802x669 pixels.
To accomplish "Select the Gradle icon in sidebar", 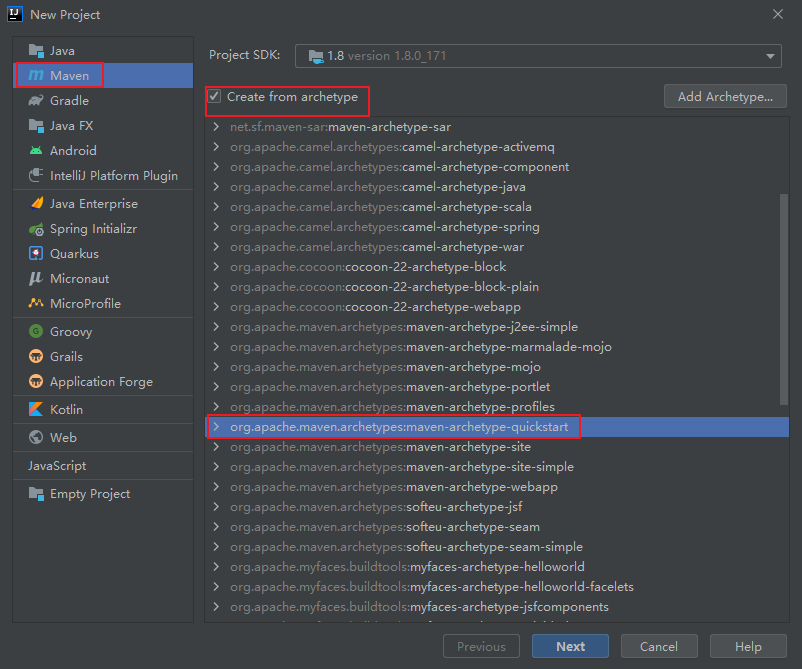I will tap(36, 100).
